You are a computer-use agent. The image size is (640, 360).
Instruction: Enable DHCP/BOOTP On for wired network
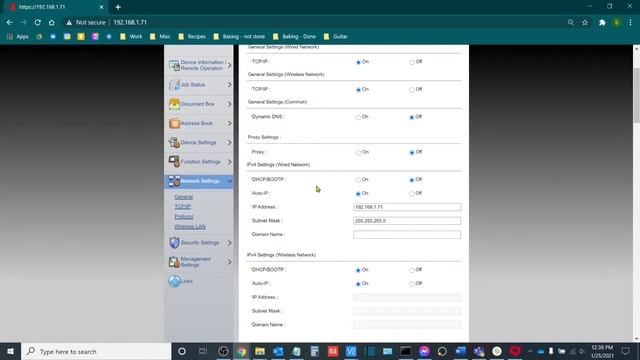(358, 180)
